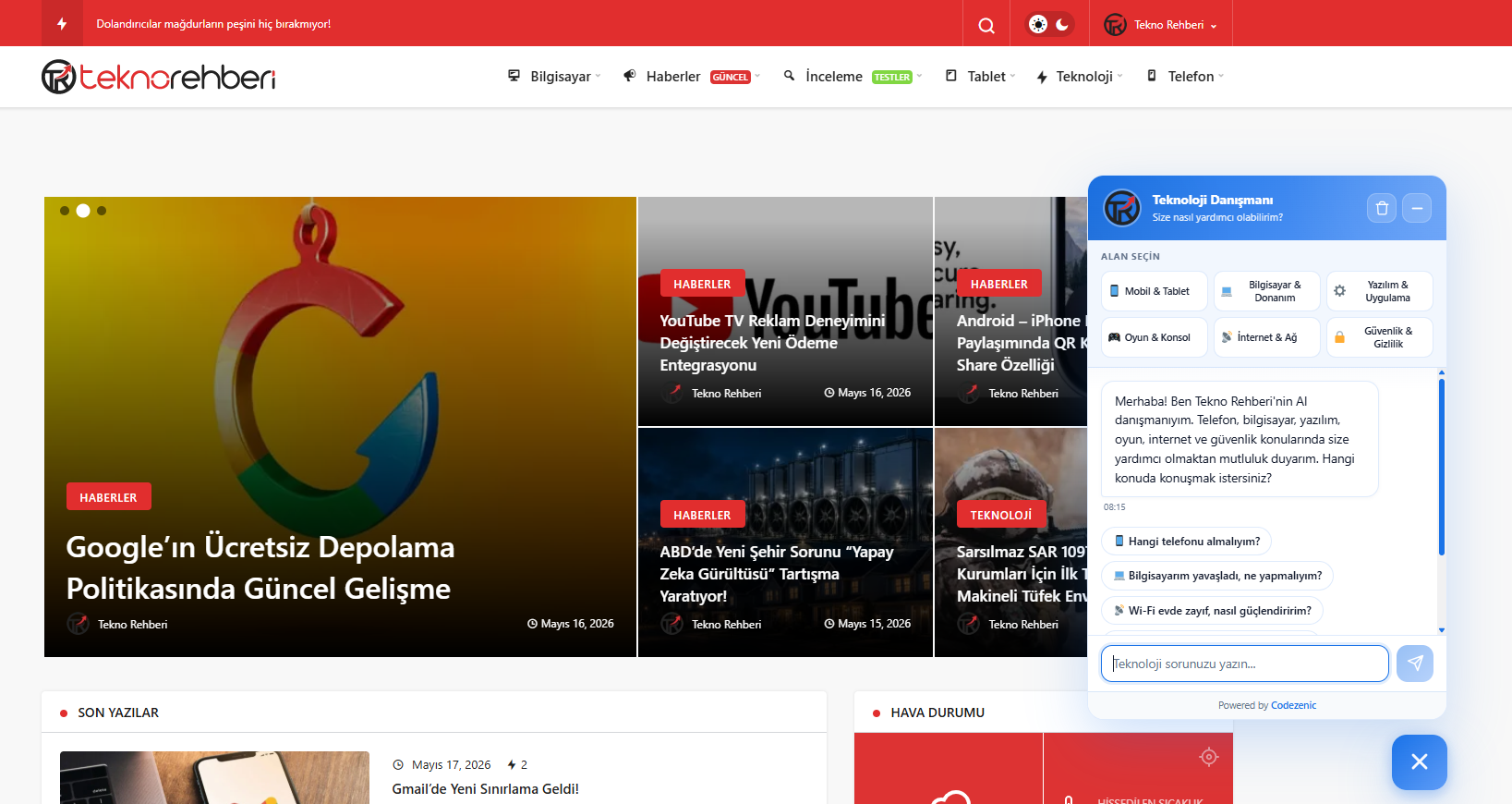The height and width of the screenshot is (804, 1512).
Task: Click the SON YAZILAR heading
Action: [118, 713]
